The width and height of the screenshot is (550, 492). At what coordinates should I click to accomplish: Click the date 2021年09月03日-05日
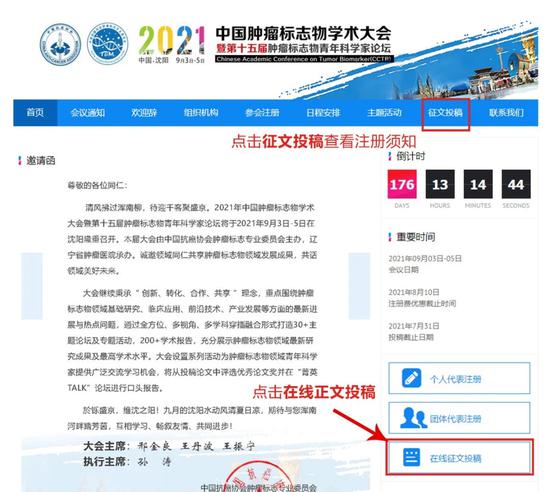click(425, 258)
